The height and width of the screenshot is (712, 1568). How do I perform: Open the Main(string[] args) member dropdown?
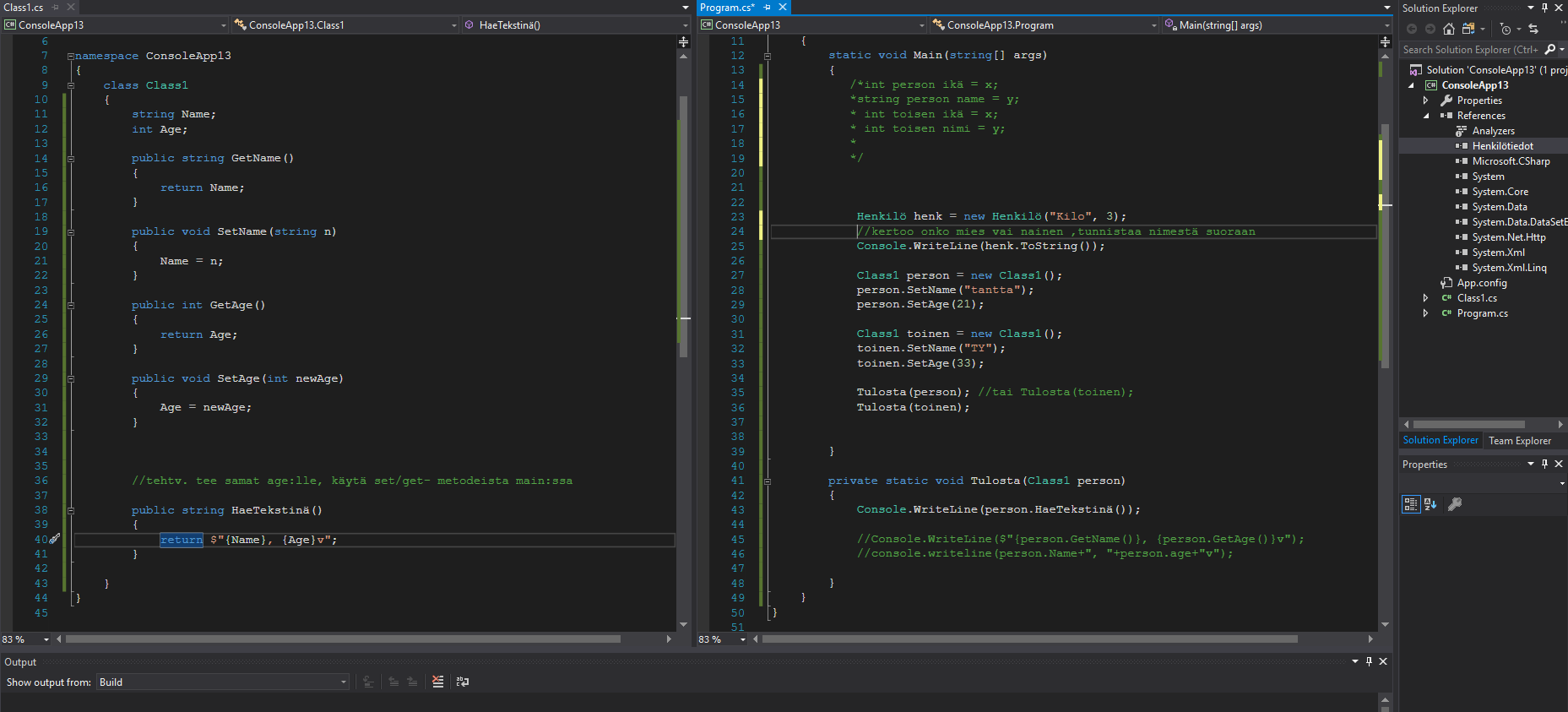(x=1277, y=25)
